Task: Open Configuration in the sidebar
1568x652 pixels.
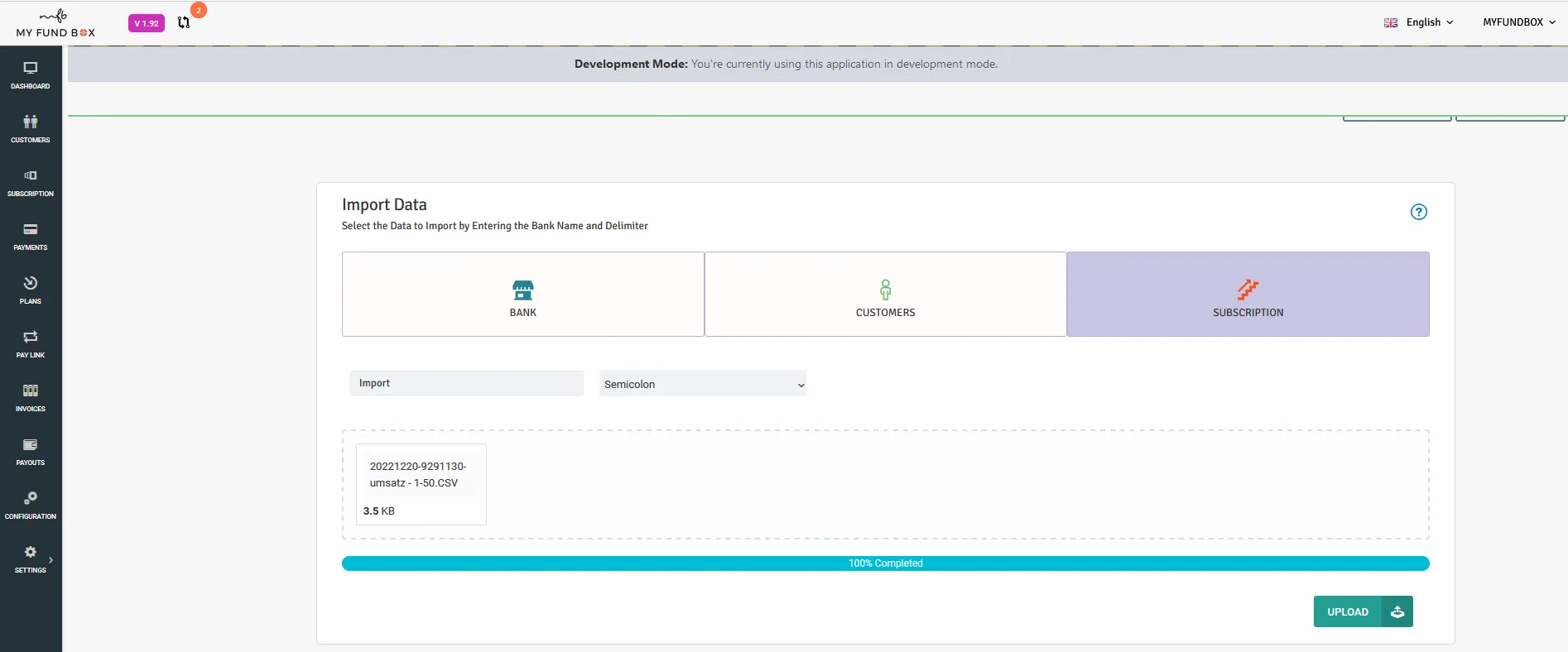Action: 31,505
